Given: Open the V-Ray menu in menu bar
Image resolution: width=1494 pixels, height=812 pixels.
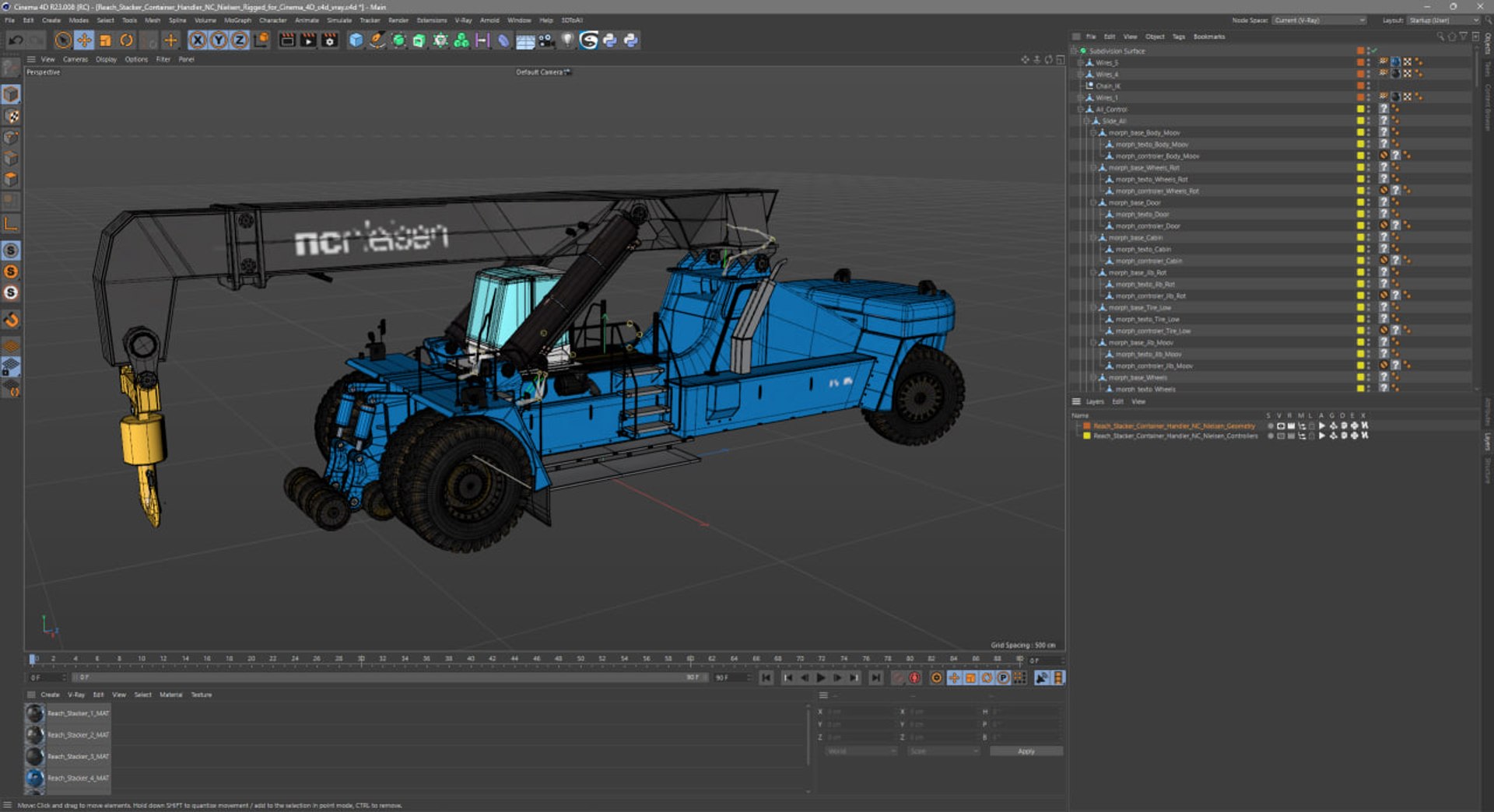Looking at the screenshot, I should 463,20.
